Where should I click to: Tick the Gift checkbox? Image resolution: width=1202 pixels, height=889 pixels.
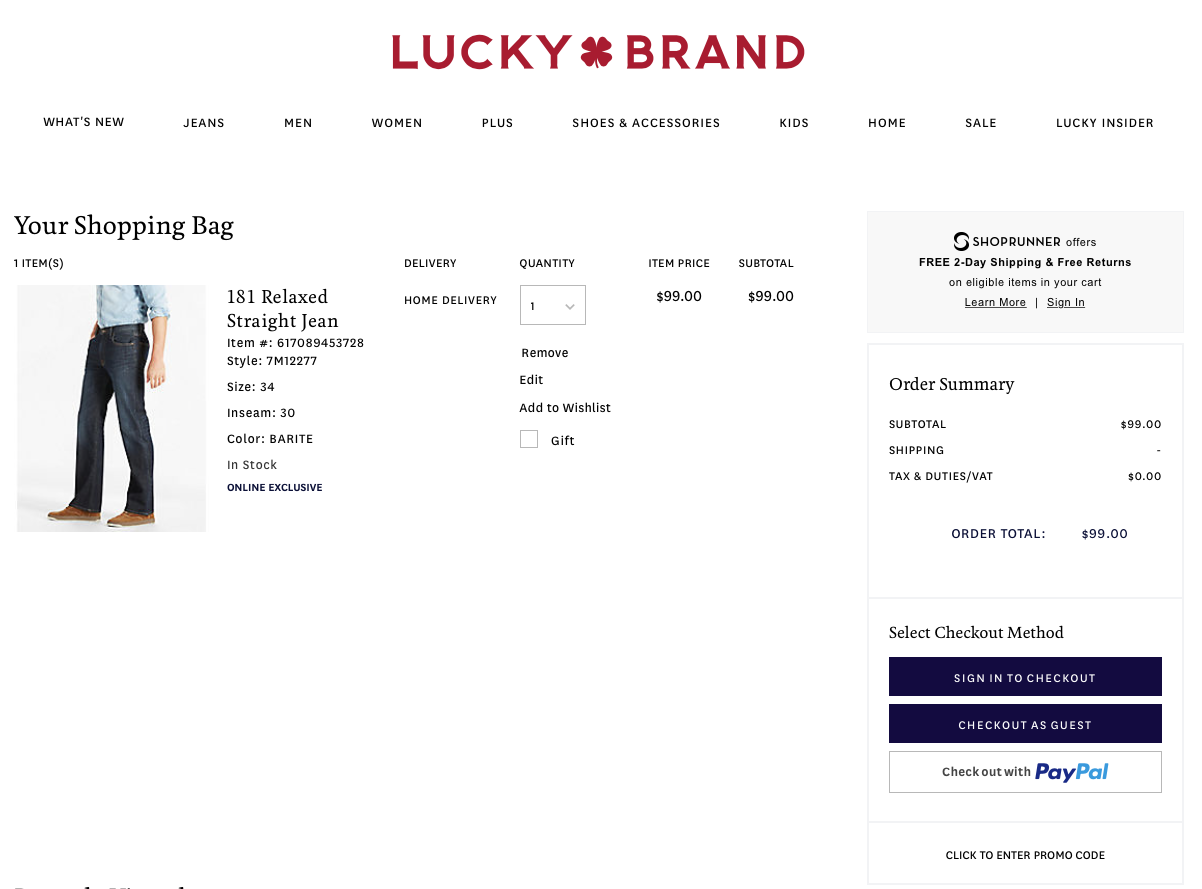529,439
